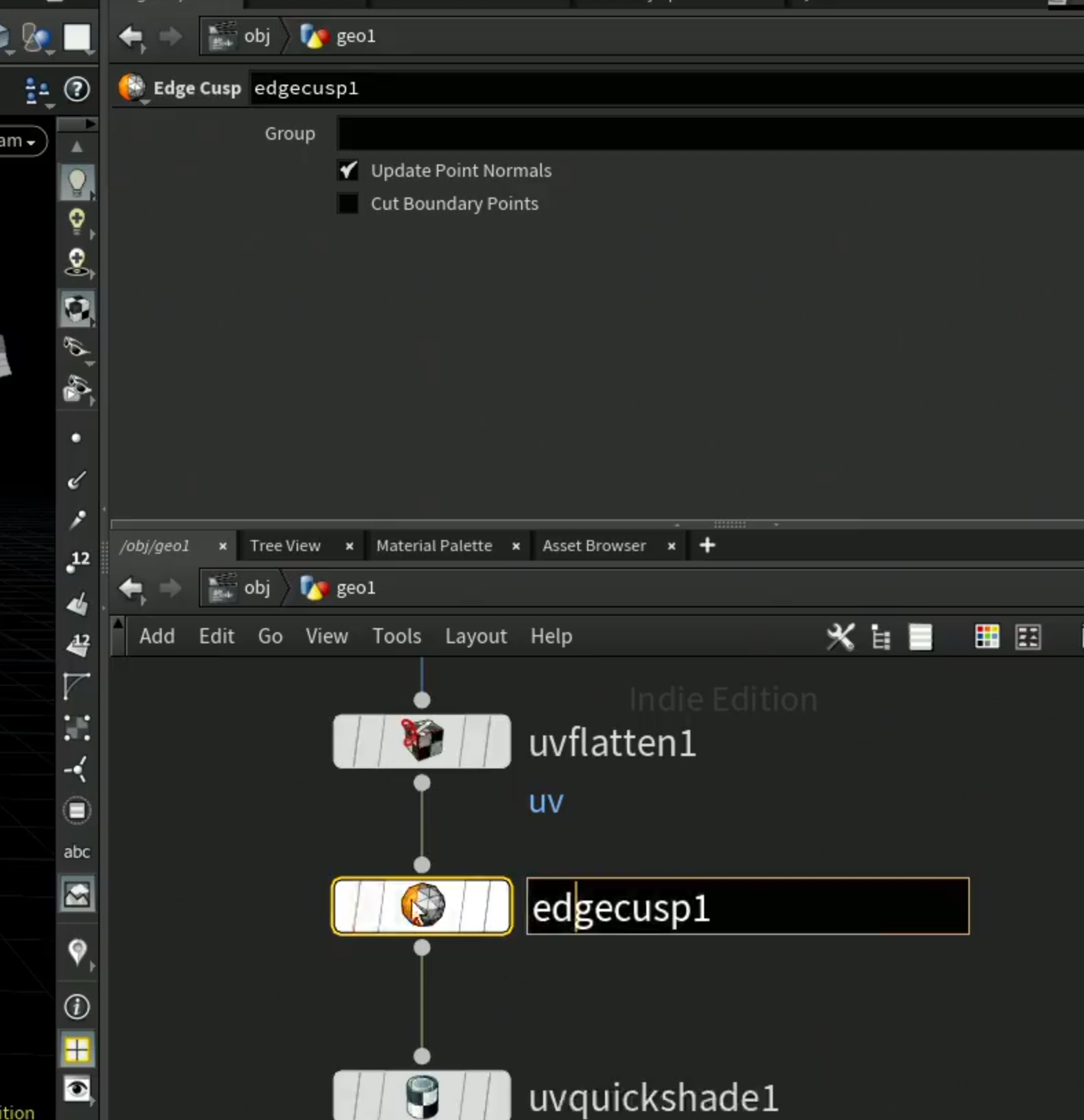Switch to the Material Palette tab
Screen dimensions: 1084x1120
[434, 546]
